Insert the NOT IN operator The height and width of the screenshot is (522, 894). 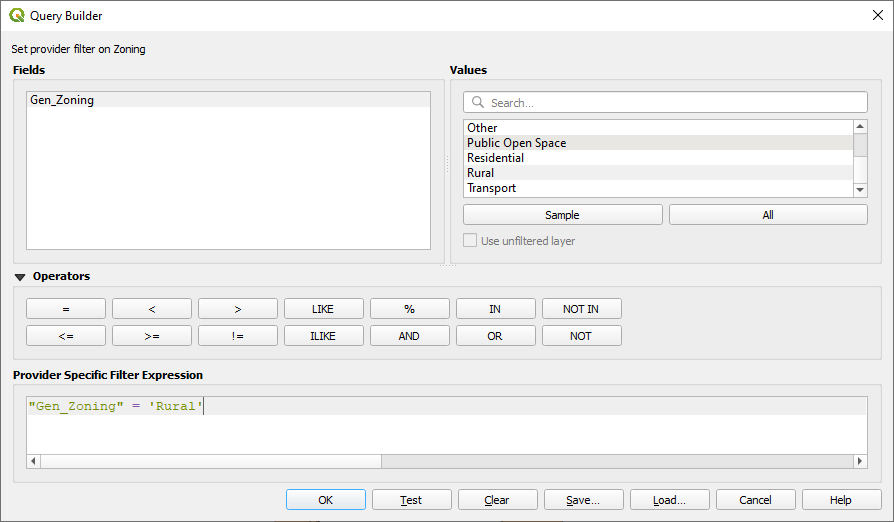coord(581,309)
